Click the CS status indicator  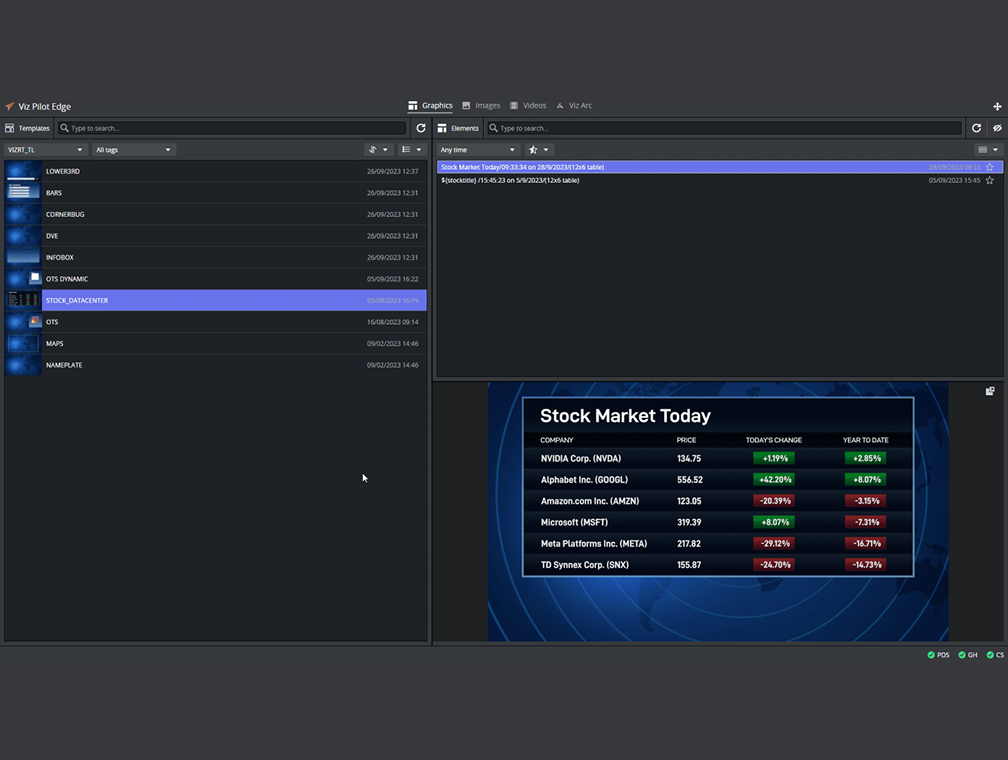point(995,655)
